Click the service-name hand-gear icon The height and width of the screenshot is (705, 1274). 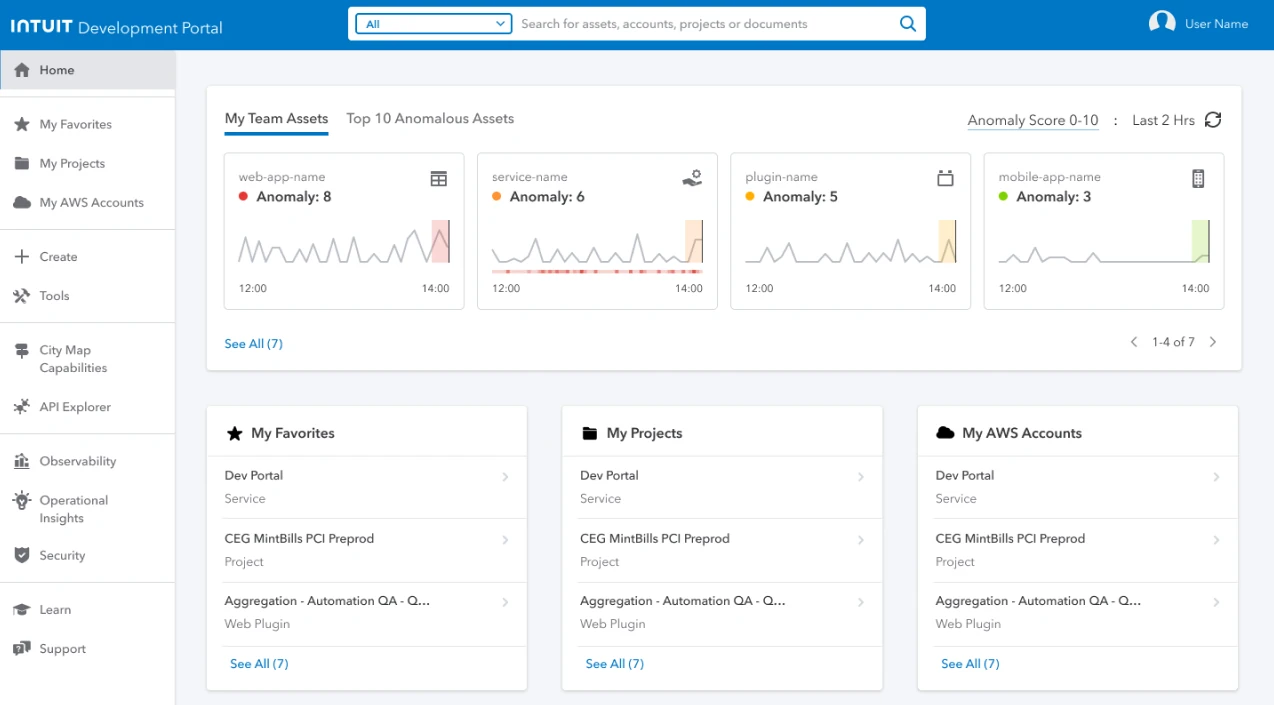tap(692, 178)
